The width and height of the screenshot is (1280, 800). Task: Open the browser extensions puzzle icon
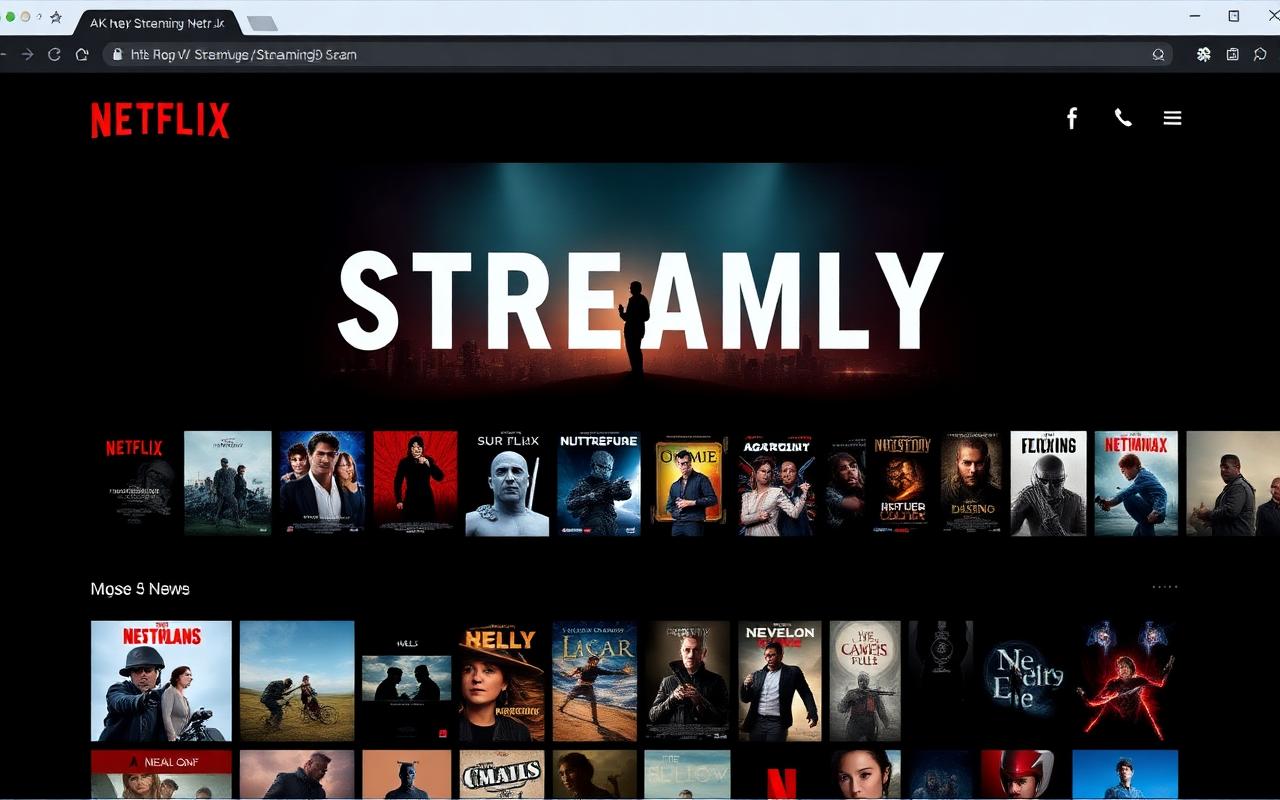pyautogui.click(x=1204, y=55)
